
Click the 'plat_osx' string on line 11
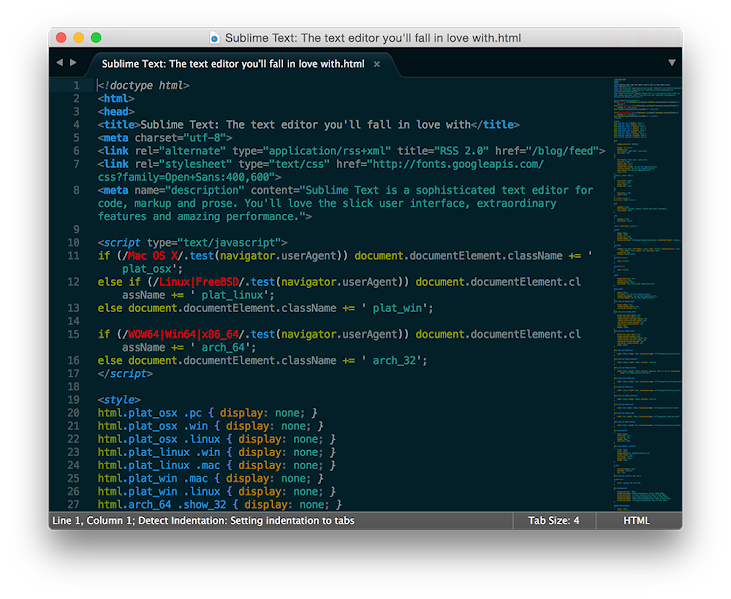[147, 269]
